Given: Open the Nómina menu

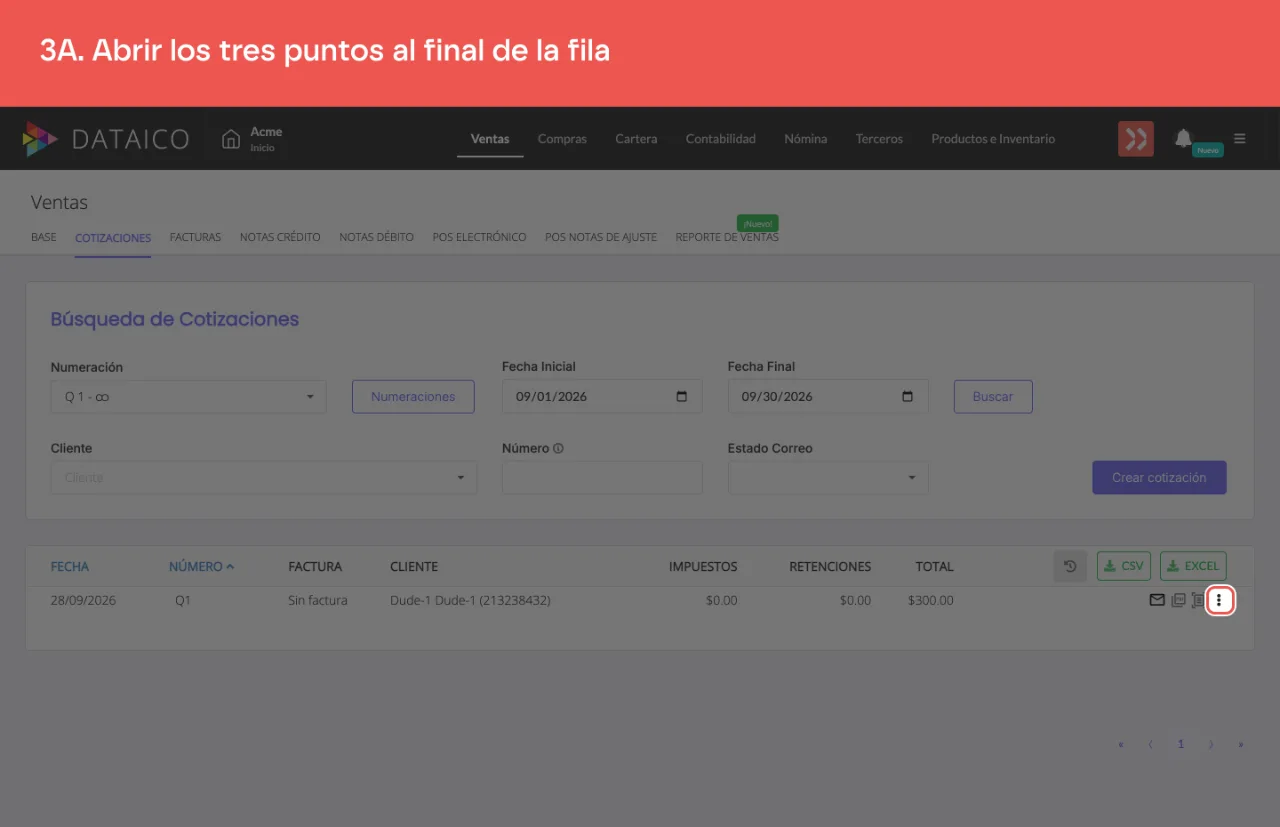Looking at the screenshot, I should (x=806, y=139).
